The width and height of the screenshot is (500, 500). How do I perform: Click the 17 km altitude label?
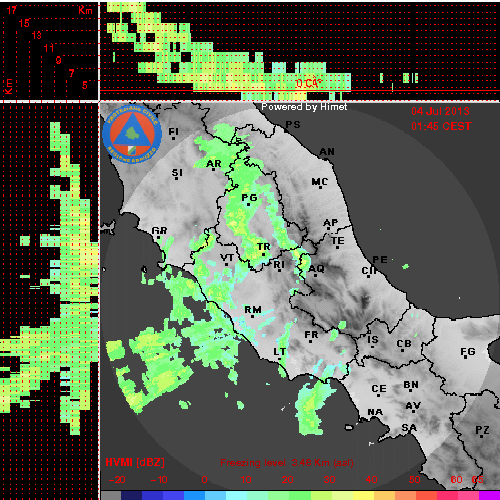(11, 10)
